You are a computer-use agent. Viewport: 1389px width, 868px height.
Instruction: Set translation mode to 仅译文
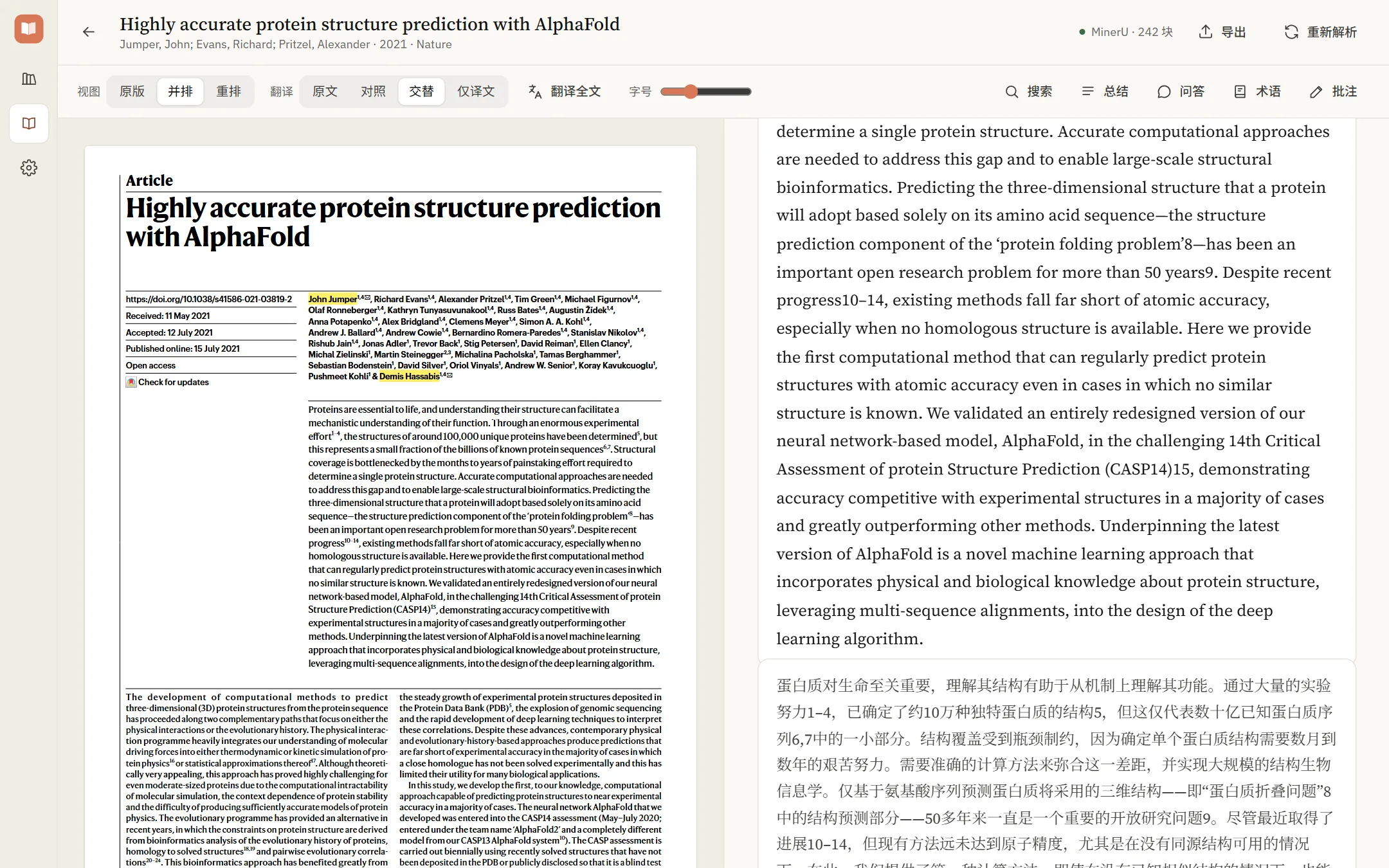coord(476,91)
